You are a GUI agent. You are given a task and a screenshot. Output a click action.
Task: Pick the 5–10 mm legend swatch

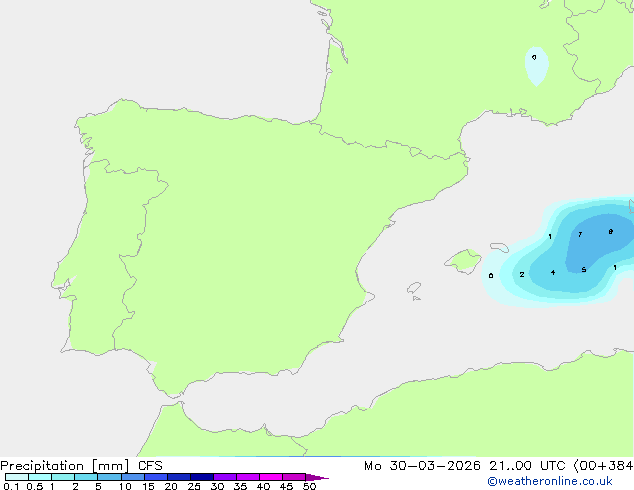click(109, 477)
